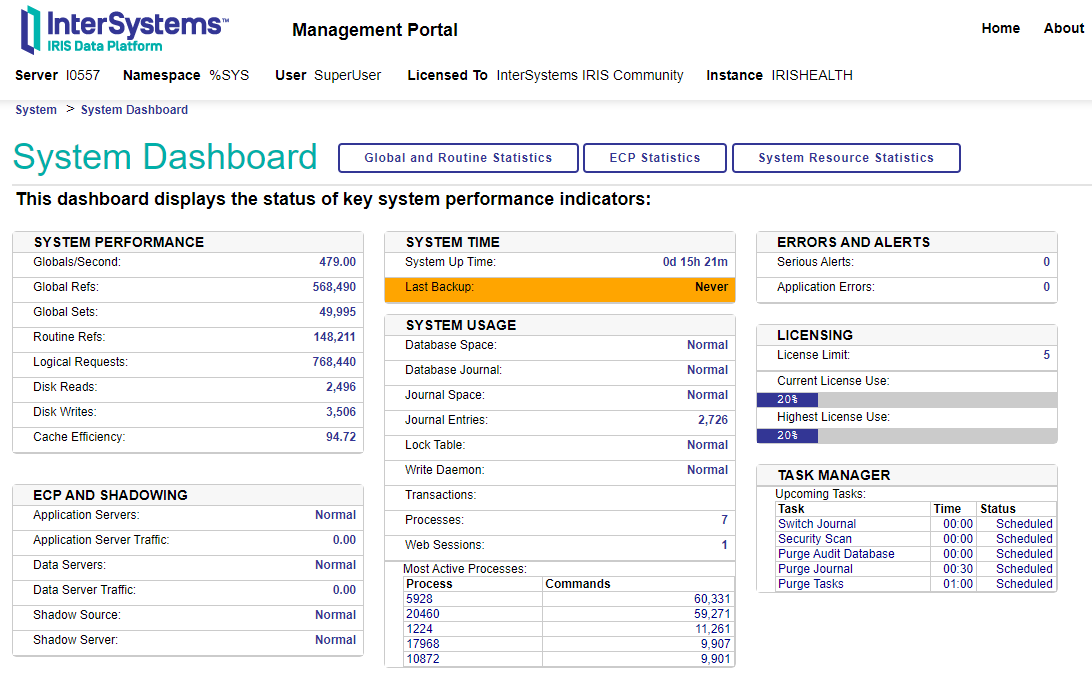Screen dimensions: 1092x679
Task: Open the ECP Statistics page
Action: 655,158
